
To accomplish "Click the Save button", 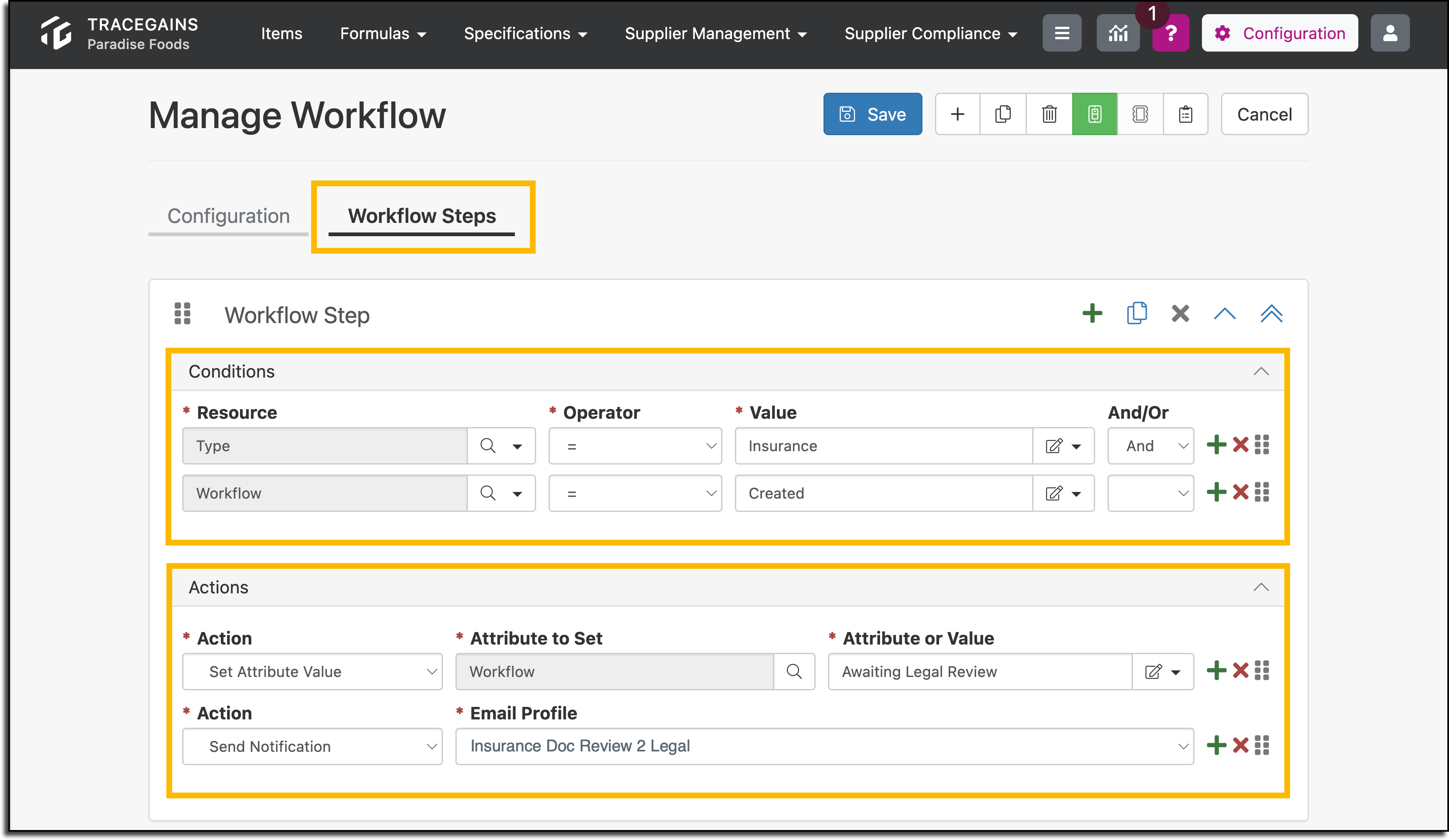I will click(872, 114).
